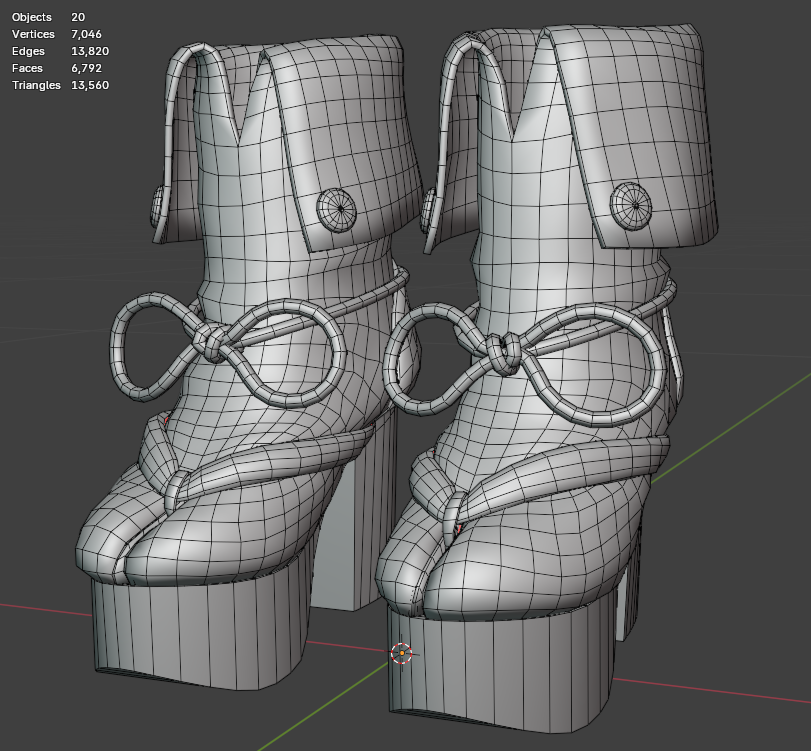The image size is (811, 751).
Task: Click the rope bow knot on the left boot
Action: [x=211, y=343]
